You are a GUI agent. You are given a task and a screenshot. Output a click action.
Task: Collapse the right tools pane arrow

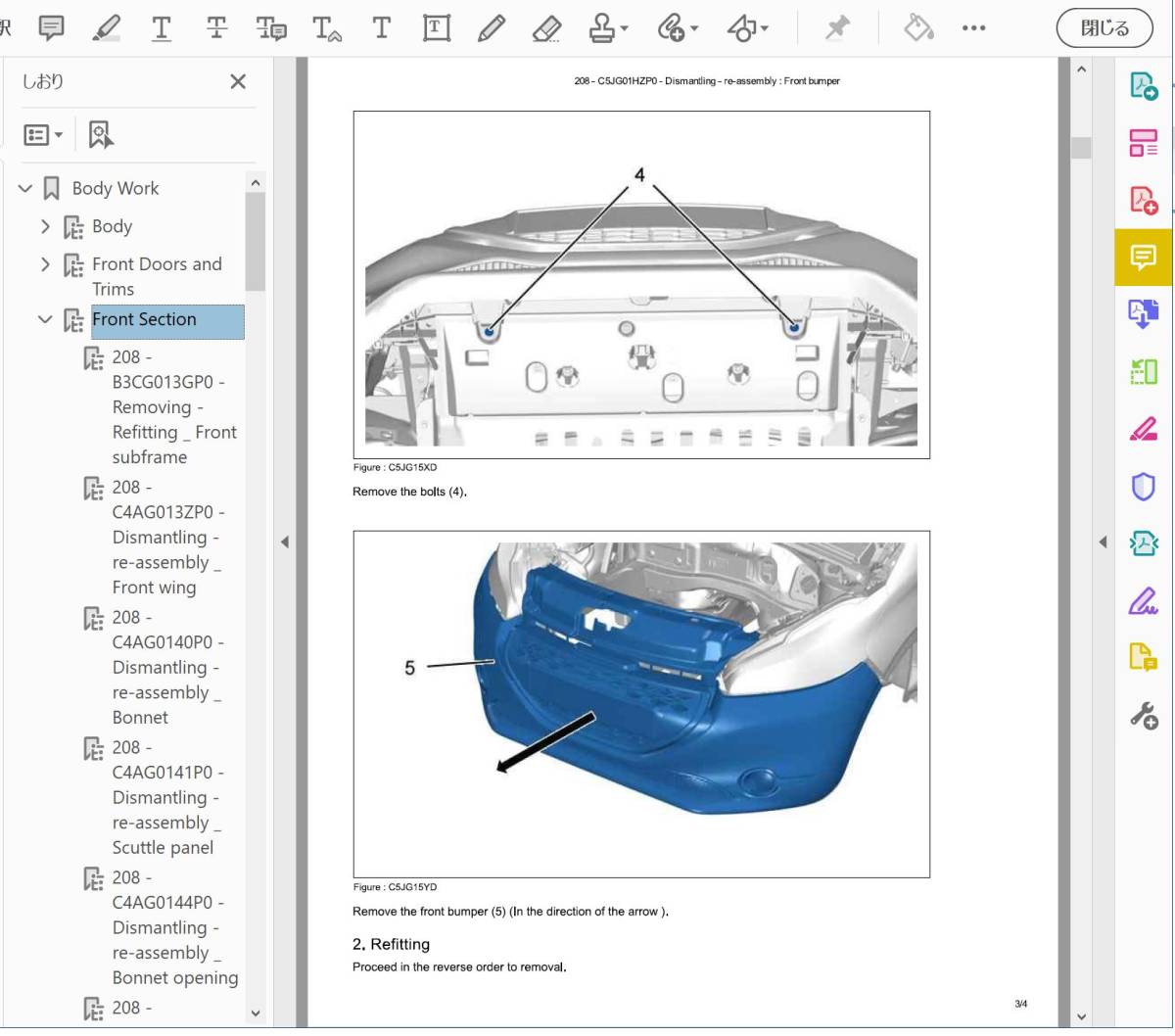click(1103, 542)
